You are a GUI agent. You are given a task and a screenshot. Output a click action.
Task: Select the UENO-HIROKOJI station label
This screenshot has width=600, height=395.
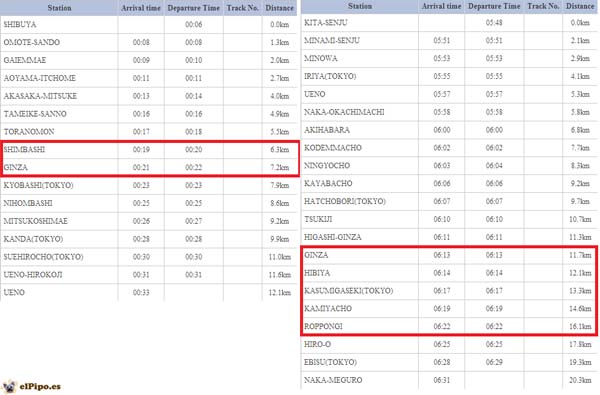pos(33,274)
